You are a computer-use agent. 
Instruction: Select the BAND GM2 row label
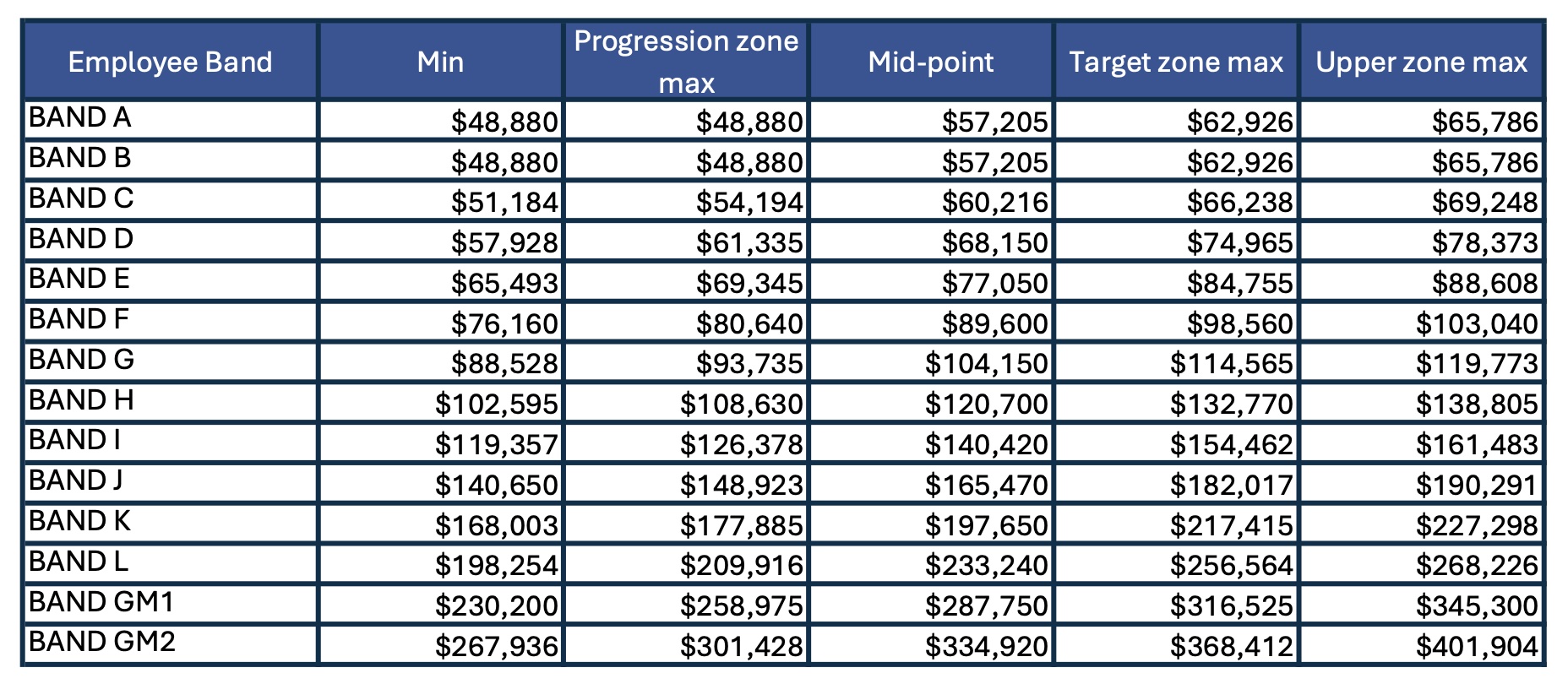(102, 642)
